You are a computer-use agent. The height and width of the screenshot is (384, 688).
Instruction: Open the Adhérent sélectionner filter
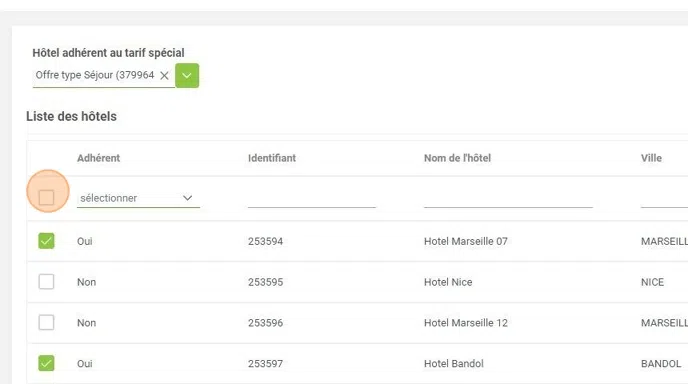point(138,198)
